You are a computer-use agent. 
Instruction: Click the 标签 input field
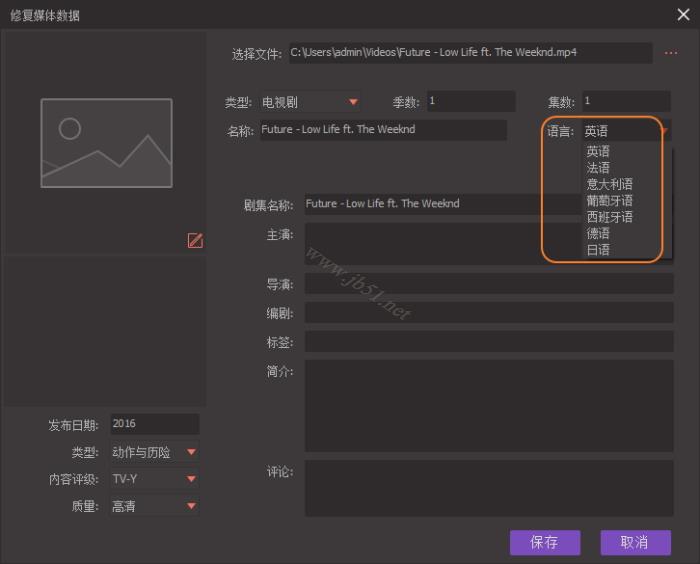[x=489, y=342]
